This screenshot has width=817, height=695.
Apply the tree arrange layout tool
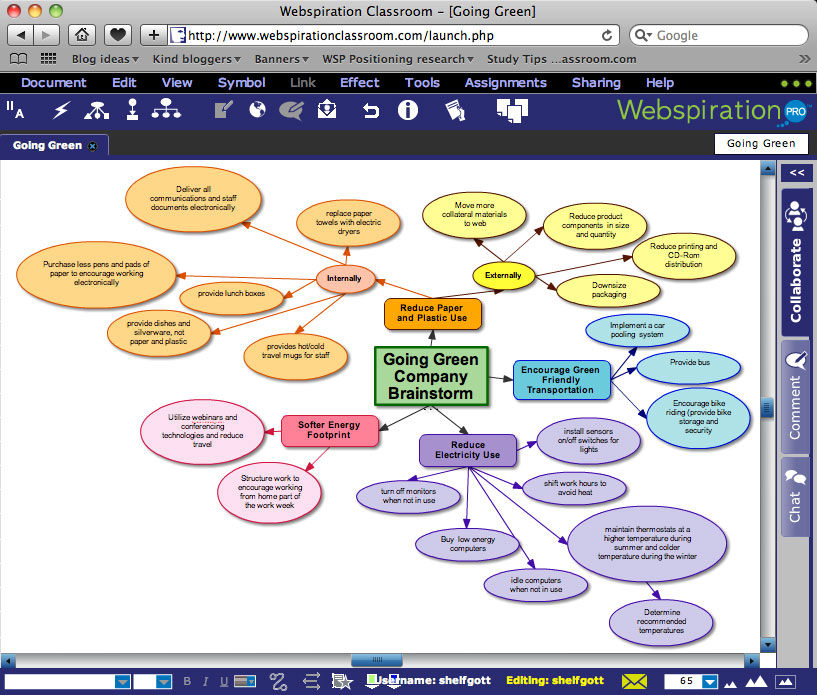[166, 109]
